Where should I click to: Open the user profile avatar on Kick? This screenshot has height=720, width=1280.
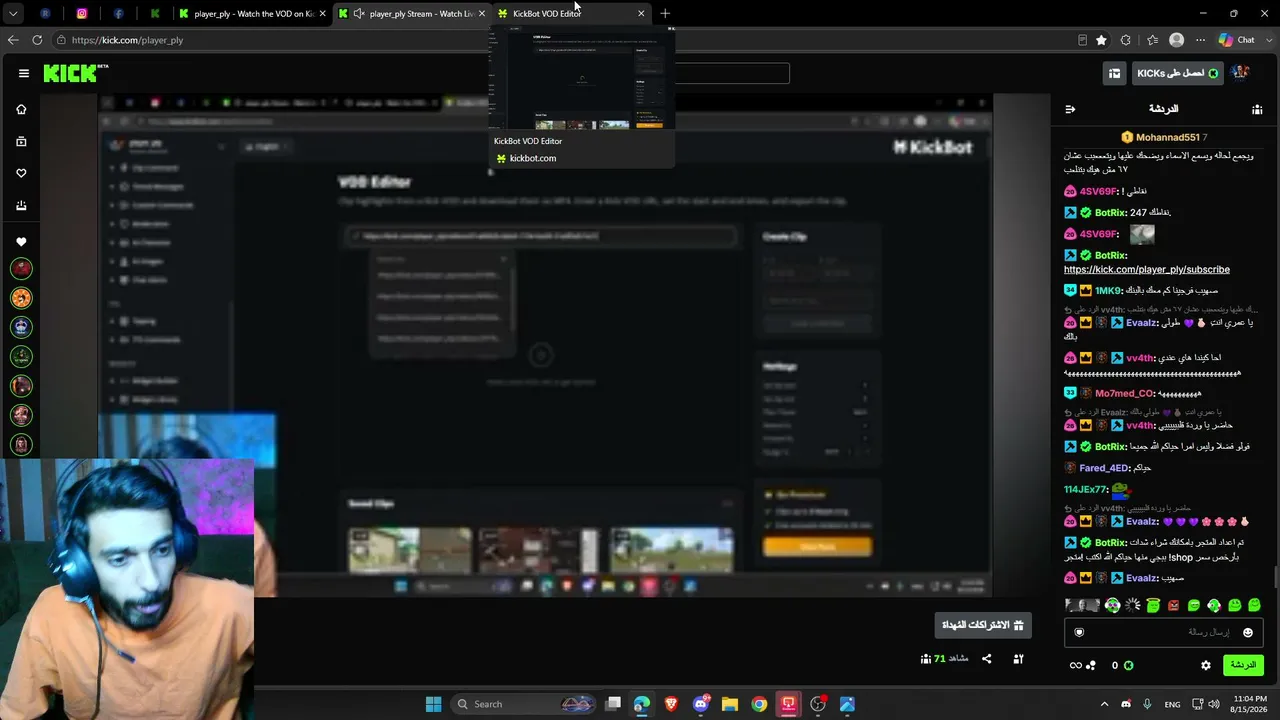pos(1240,73)
